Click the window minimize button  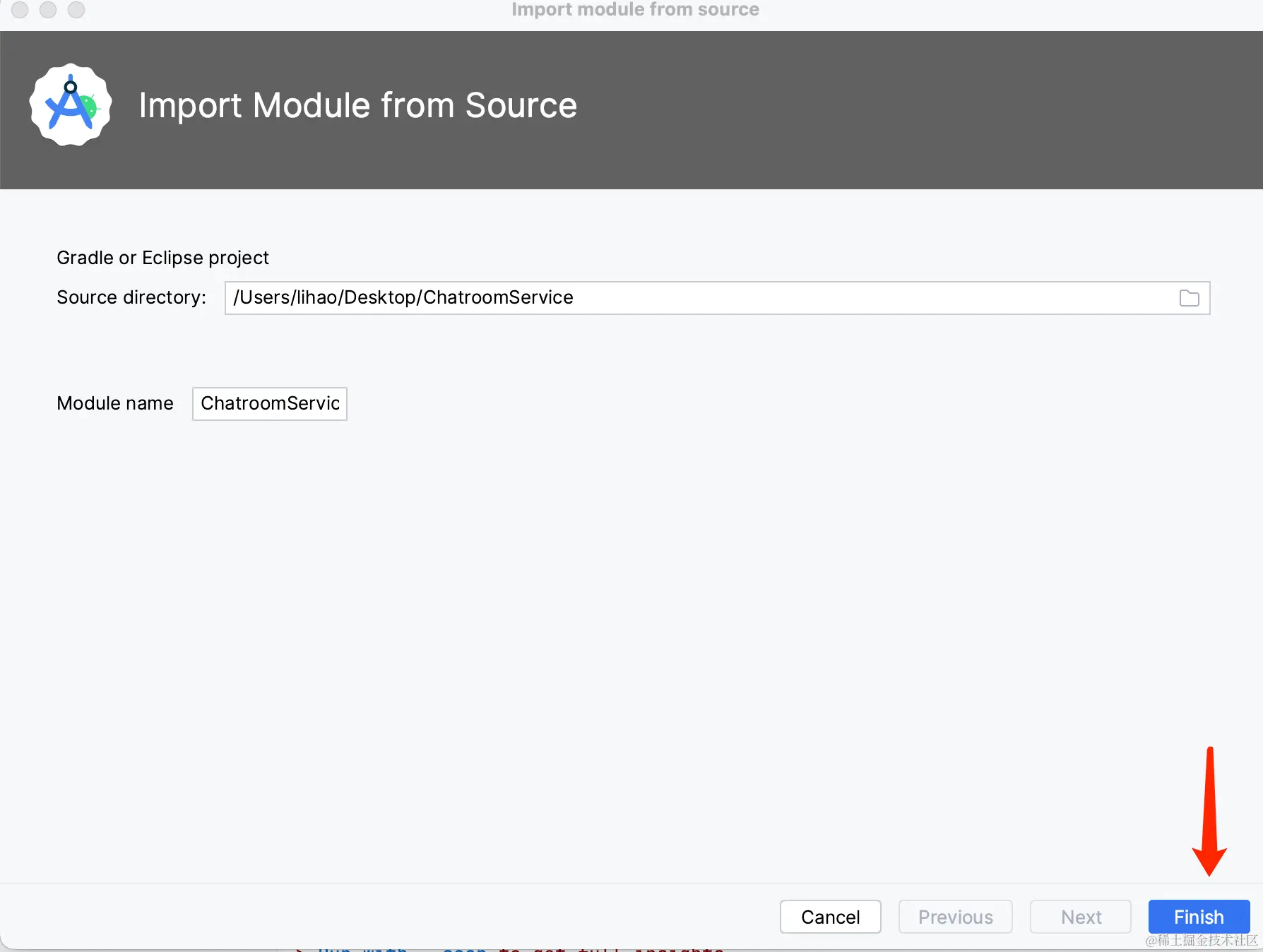(48, 9)
